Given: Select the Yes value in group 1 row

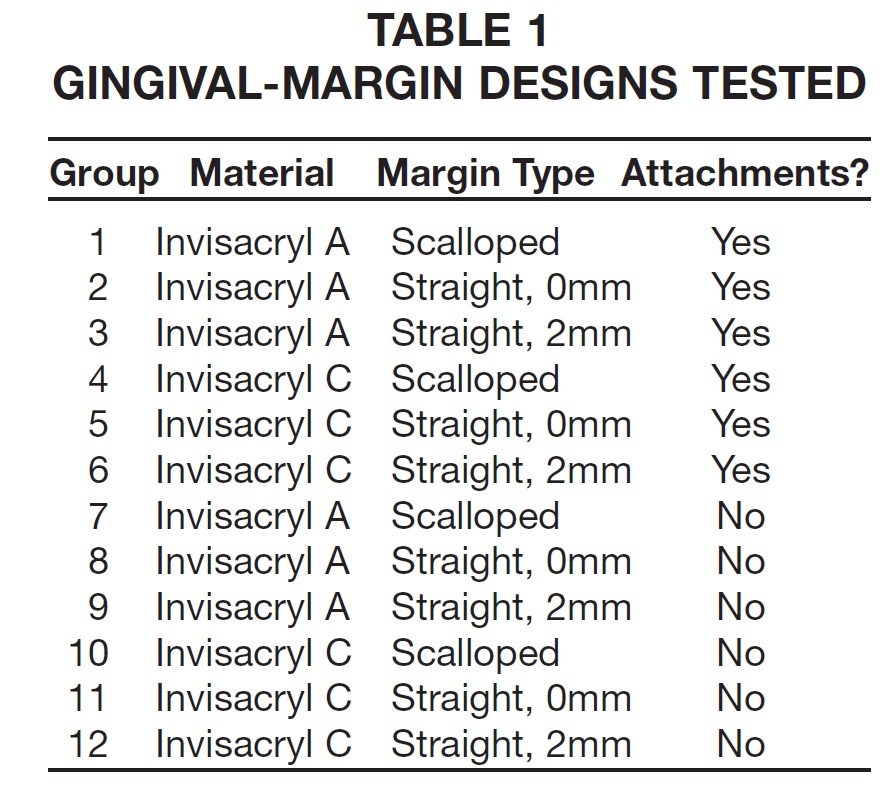Looking at the screenshot, I should pos(741,242).
